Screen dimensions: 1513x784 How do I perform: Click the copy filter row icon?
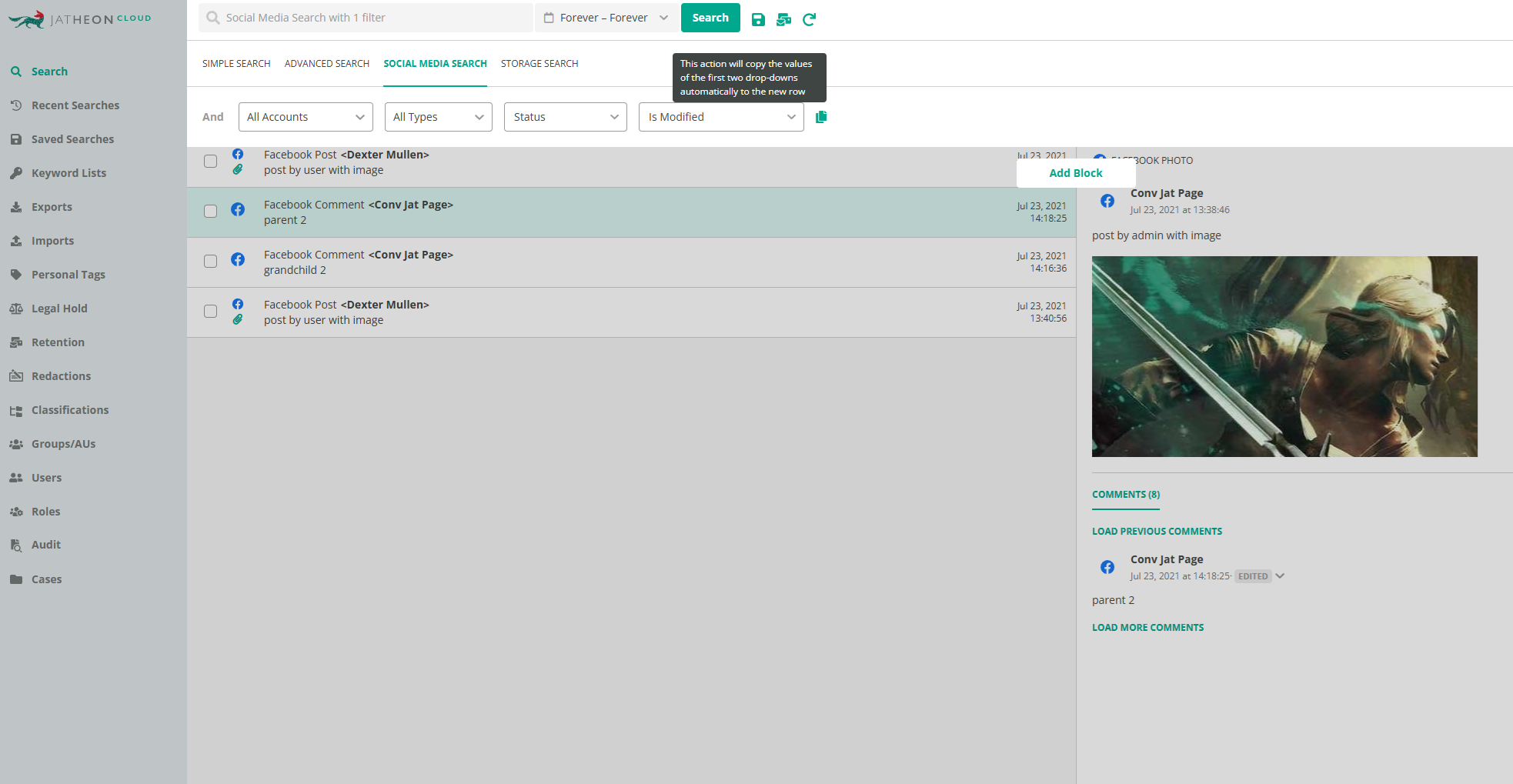tap(821, 117)
